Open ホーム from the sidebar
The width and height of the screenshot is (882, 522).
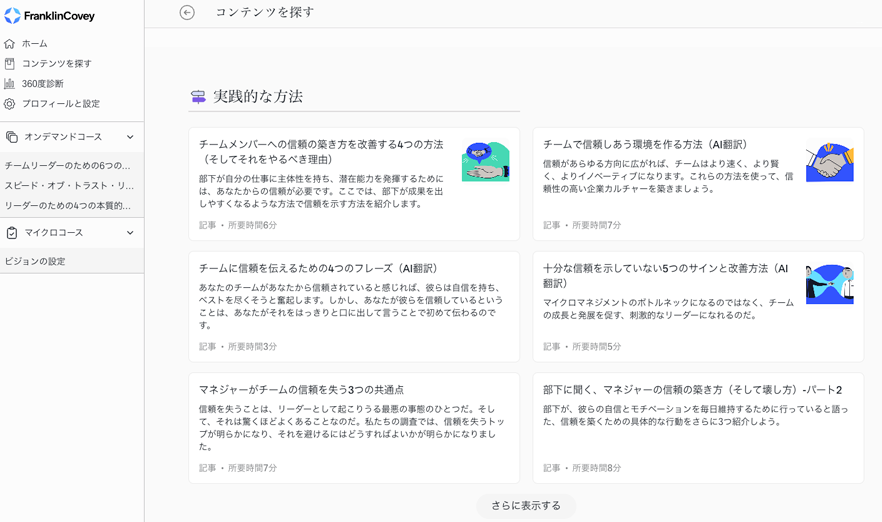(35, 44)
